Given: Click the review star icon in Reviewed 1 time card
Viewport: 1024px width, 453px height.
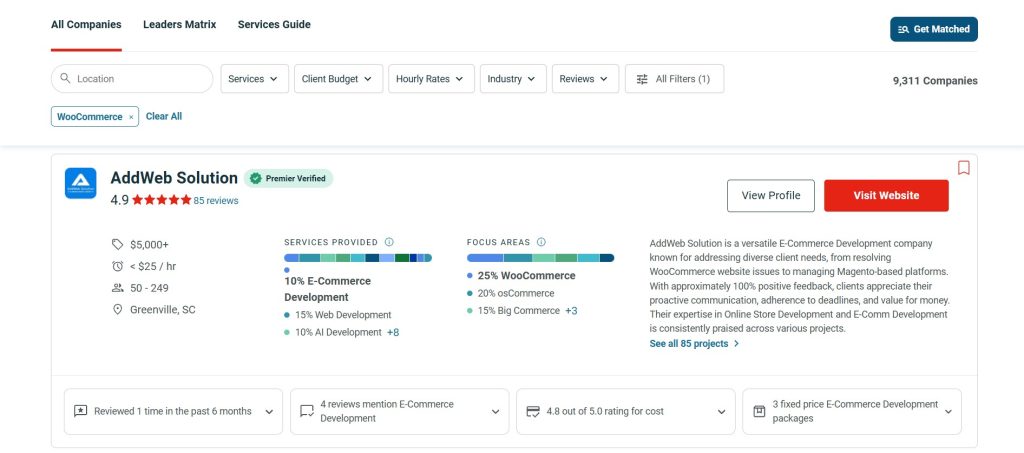Looking at the screenshot, I should 80,411.
